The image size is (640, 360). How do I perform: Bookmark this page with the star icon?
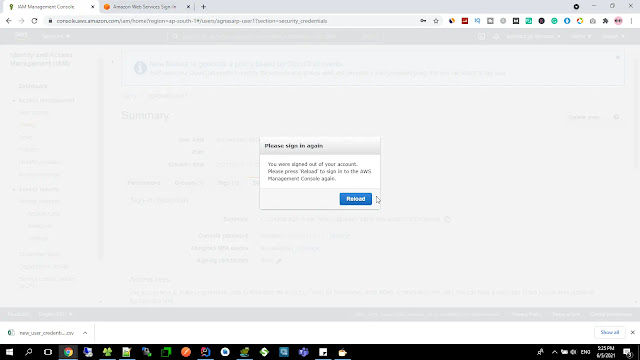436,21
